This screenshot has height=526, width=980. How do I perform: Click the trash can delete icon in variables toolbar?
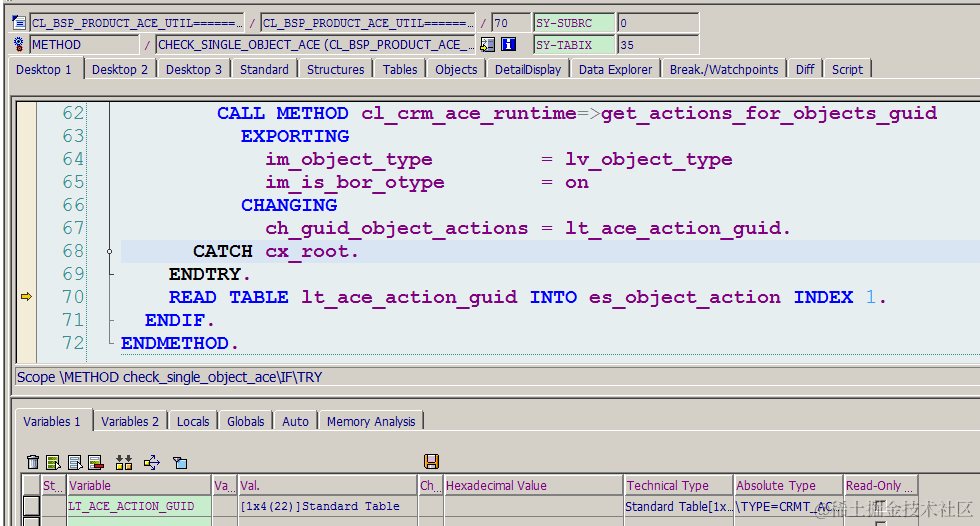point(33,462)
